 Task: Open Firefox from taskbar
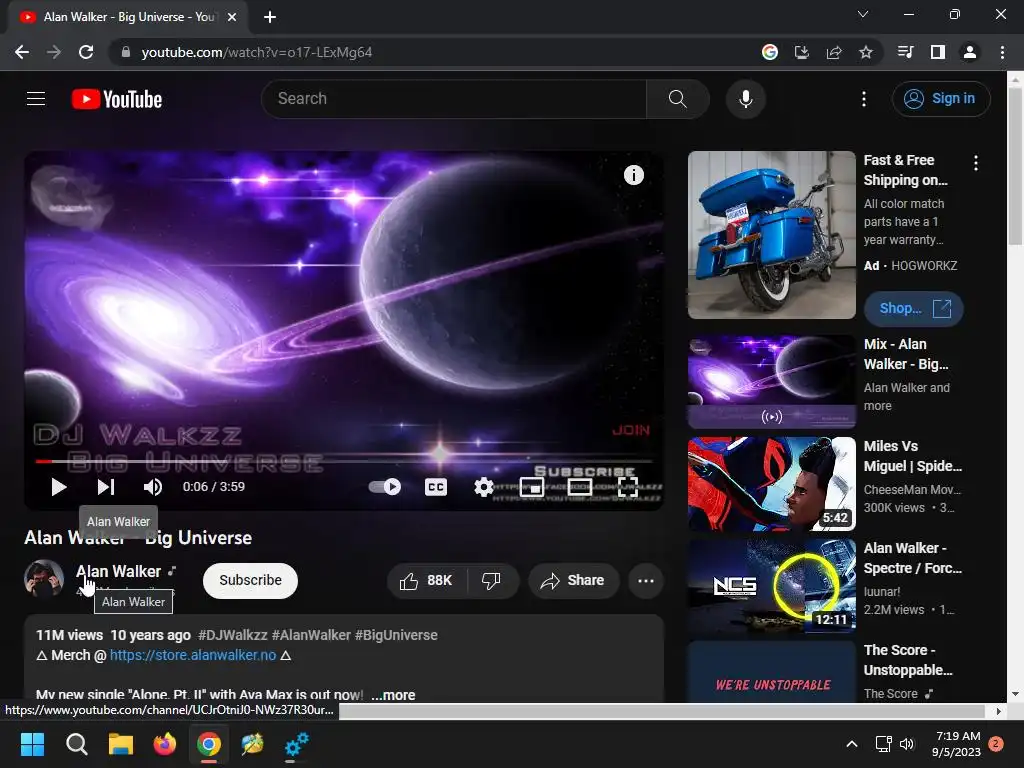coord(165,744)
